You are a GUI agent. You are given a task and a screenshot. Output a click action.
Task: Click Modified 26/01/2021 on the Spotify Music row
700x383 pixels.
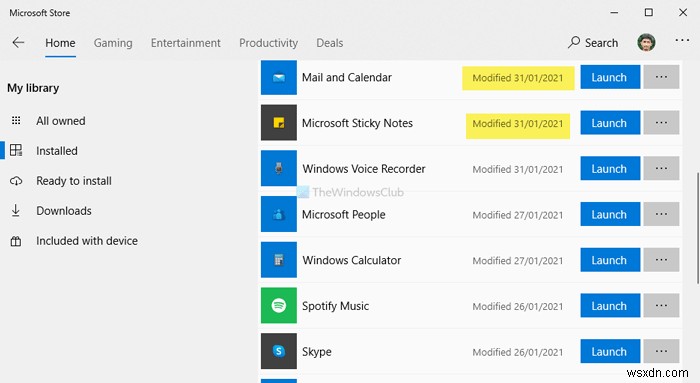(518, 307)
